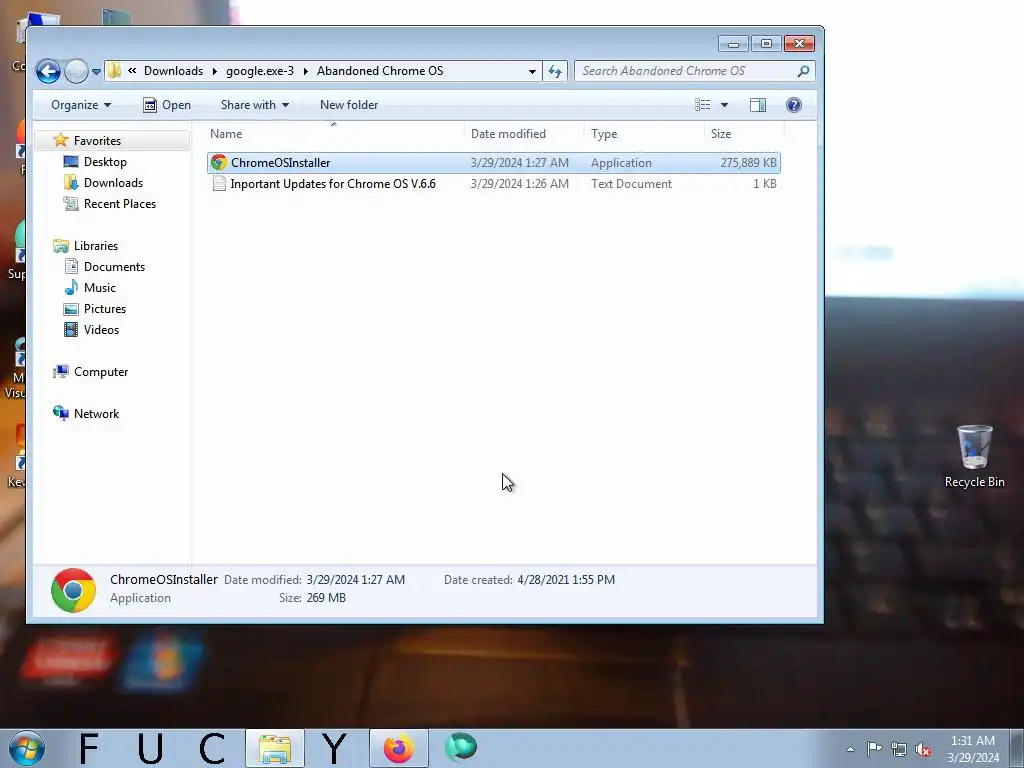Select ChromeOSInstaller file name

click(x=280, y=163)
